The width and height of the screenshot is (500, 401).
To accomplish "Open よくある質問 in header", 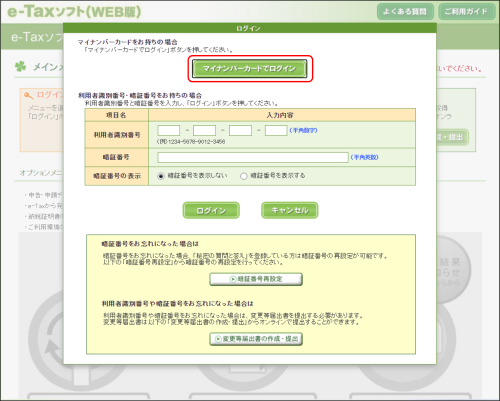I will point(405,12).
